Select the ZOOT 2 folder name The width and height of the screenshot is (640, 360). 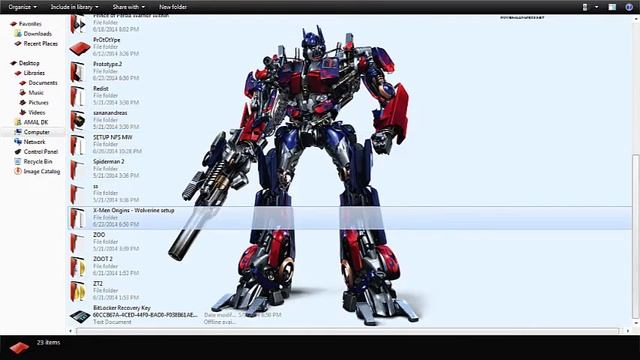click(x=102, y=259)
